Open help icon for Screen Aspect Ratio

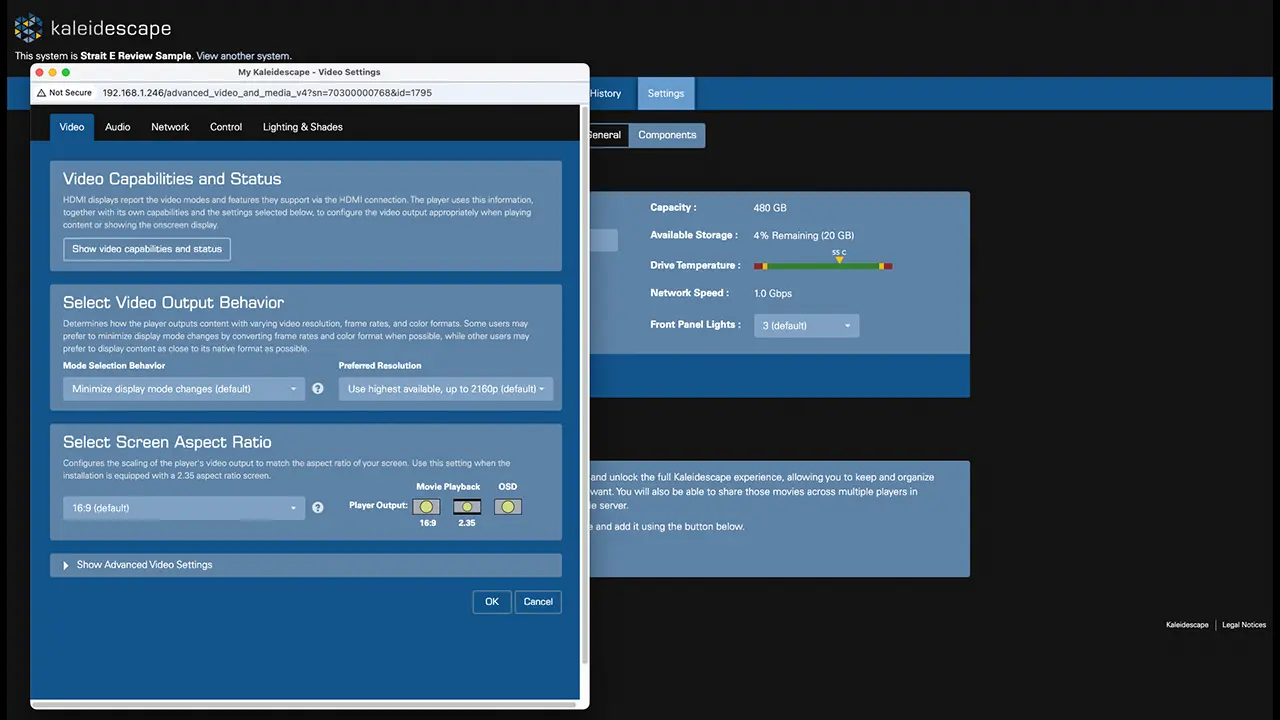(x=318, y=508)
